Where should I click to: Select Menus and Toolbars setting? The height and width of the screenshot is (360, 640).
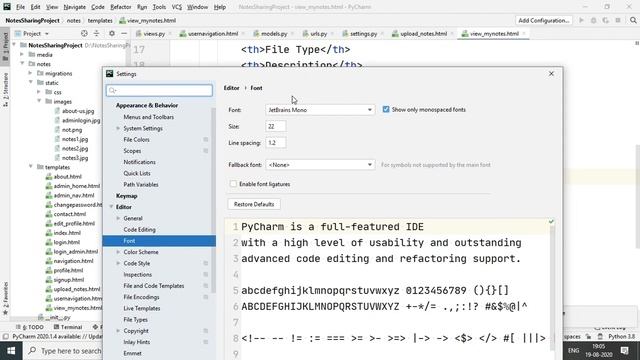click(x=149, y=117)
